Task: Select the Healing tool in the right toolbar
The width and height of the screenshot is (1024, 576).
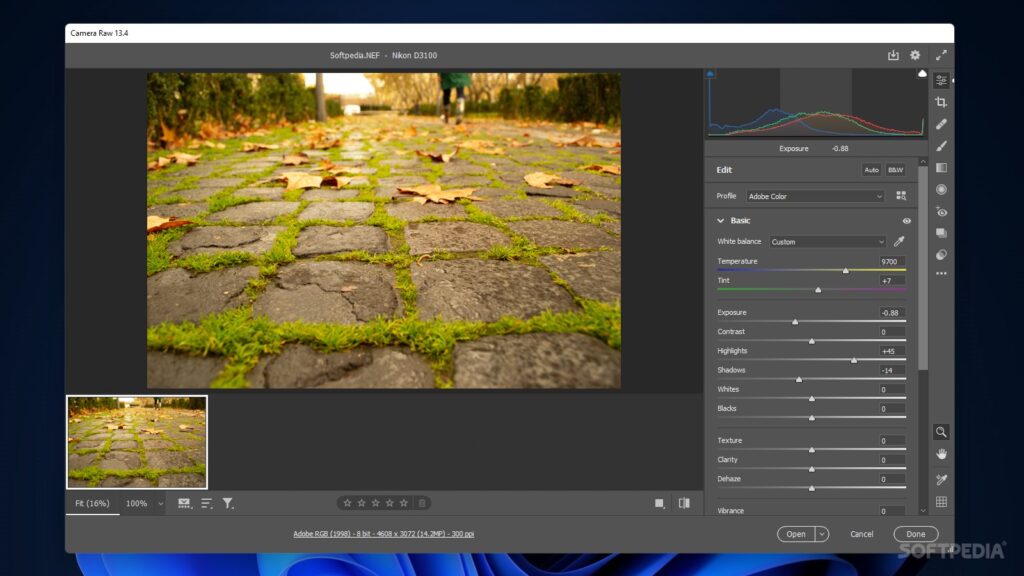Action: coord(941,123)
